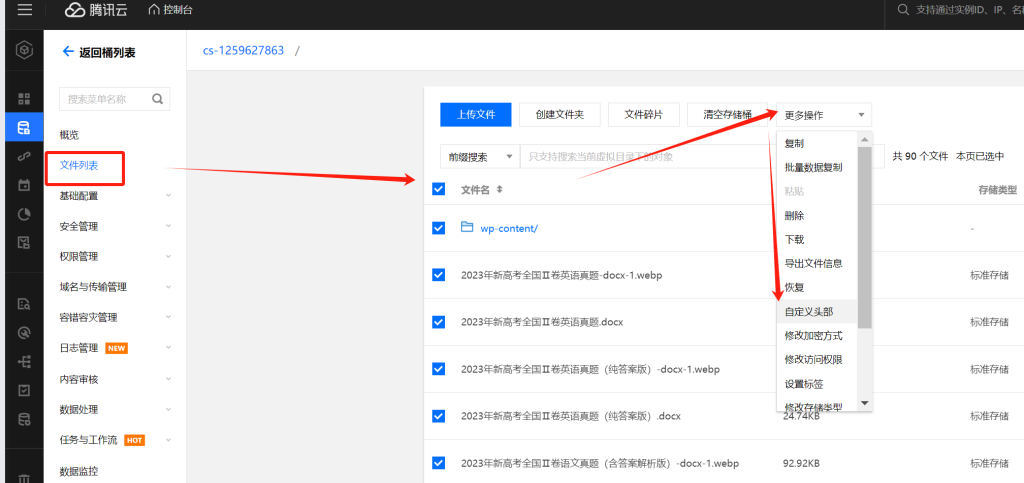1024x483 pixels.
Task: Click the sort arrows next to 文件名
Action: [x=500, y=189]
